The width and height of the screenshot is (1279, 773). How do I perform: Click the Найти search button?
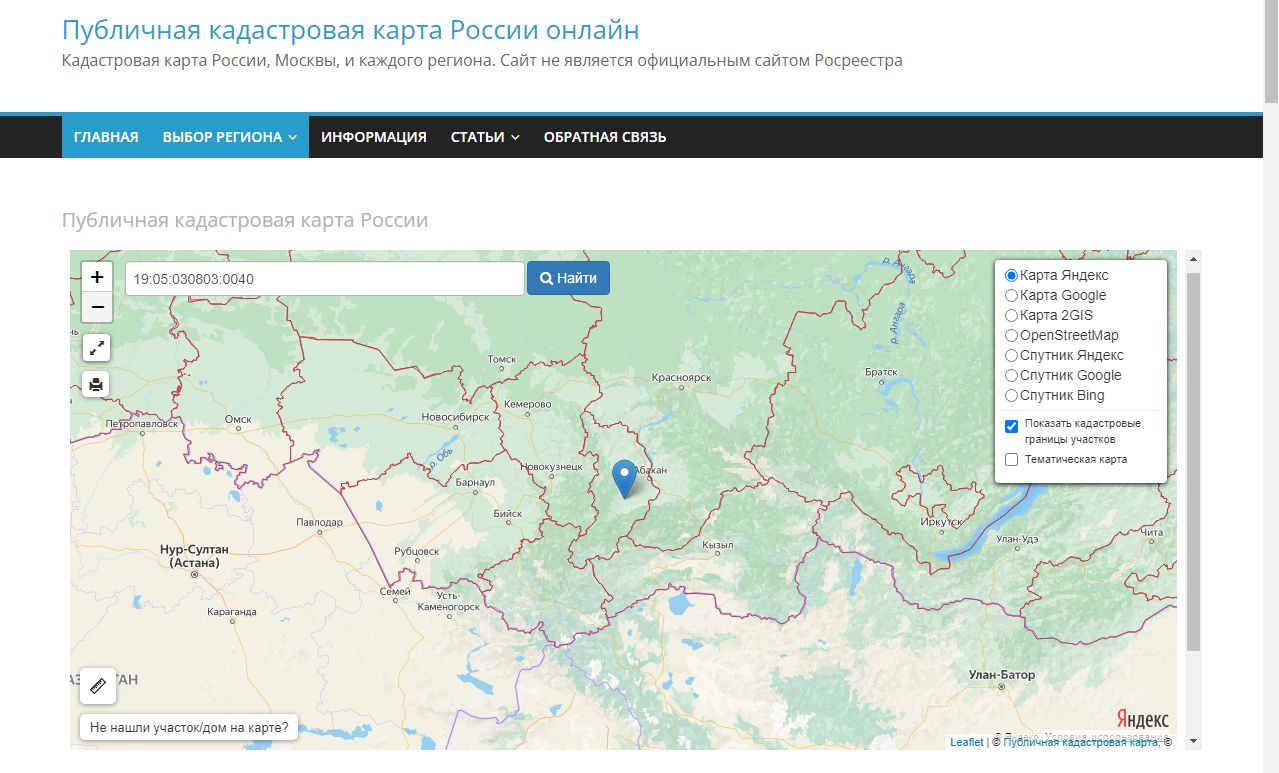click(568, 278)
